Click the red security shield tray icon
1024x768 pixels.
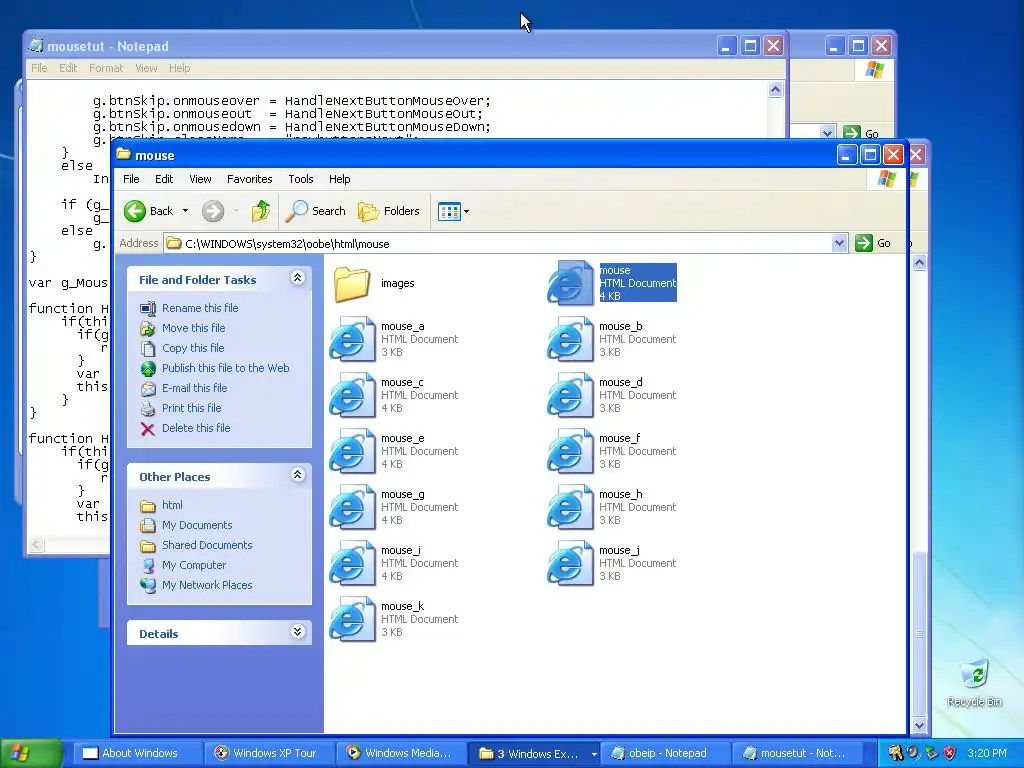pyautogui.click(x=950, y=753)
